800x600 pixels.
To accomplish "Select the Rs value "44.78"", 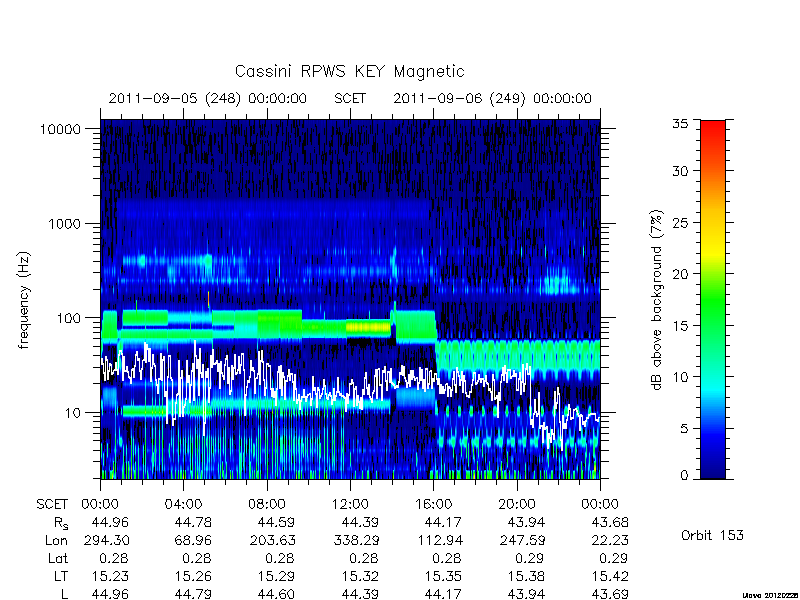I will point(193,522).
